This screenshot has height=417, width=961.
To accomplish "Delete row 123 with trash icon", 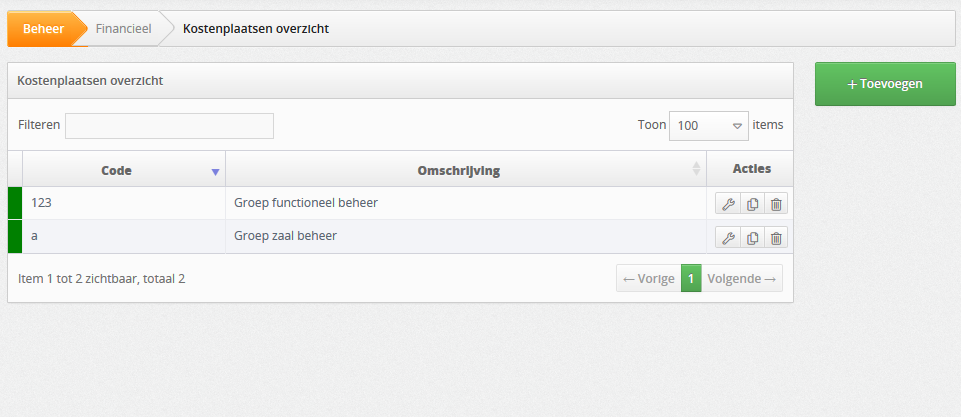I will coord(776,204).
